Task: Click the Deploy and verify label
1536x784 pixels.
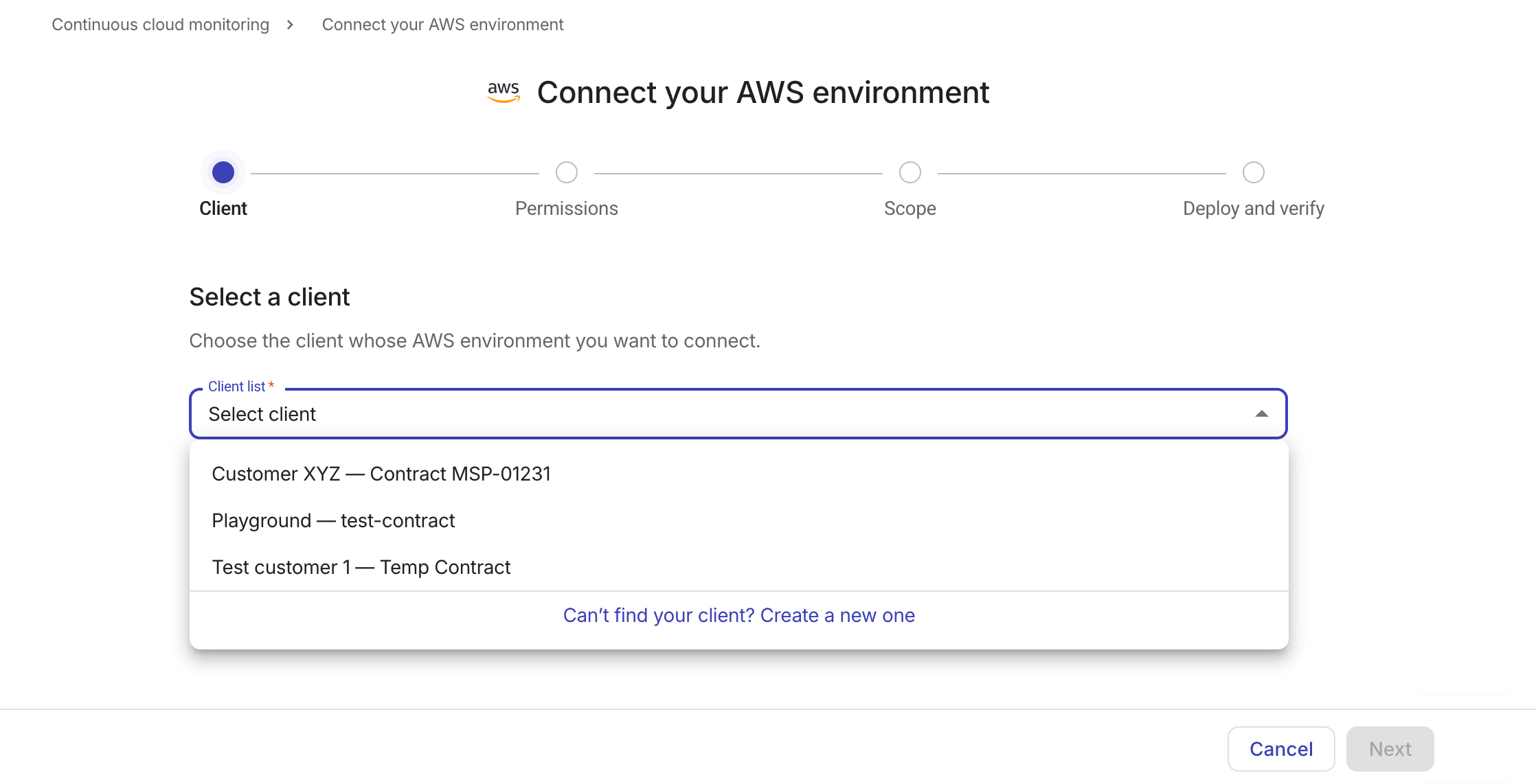Action: click(x=1254, y=209)
